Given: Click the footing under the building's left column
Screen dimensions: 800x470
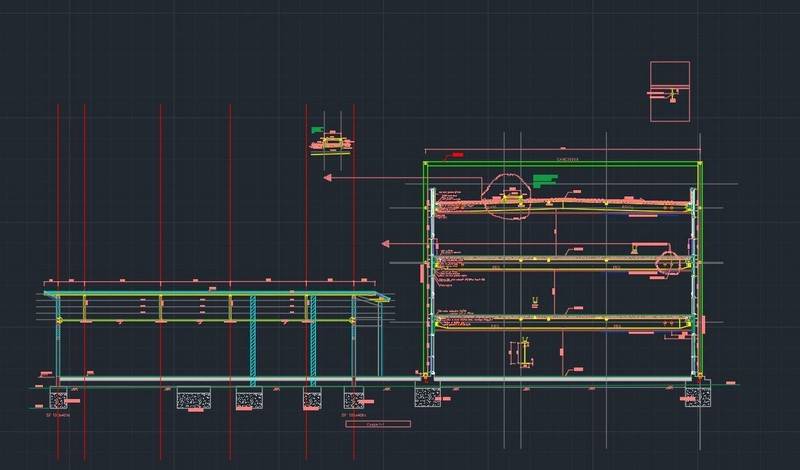Looking at the screenshot, I should point(427,396).
